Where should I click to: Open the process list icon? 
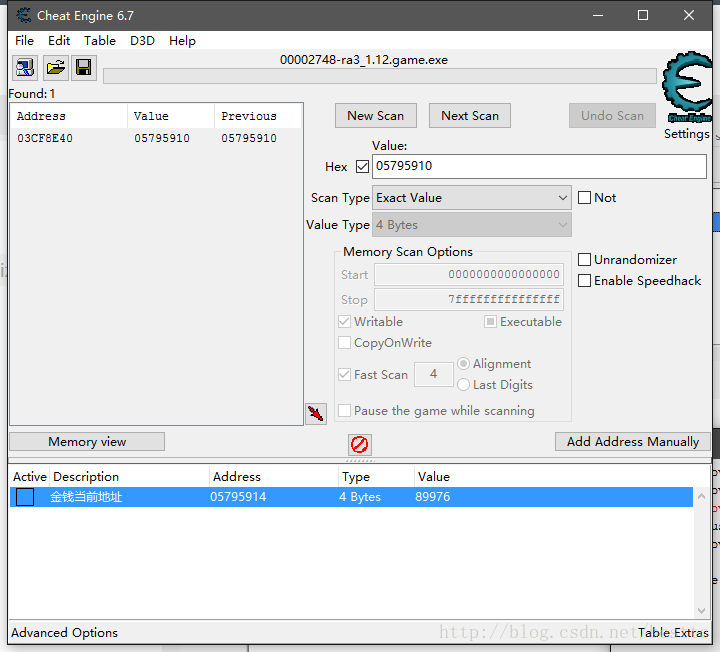pos(25,68)
